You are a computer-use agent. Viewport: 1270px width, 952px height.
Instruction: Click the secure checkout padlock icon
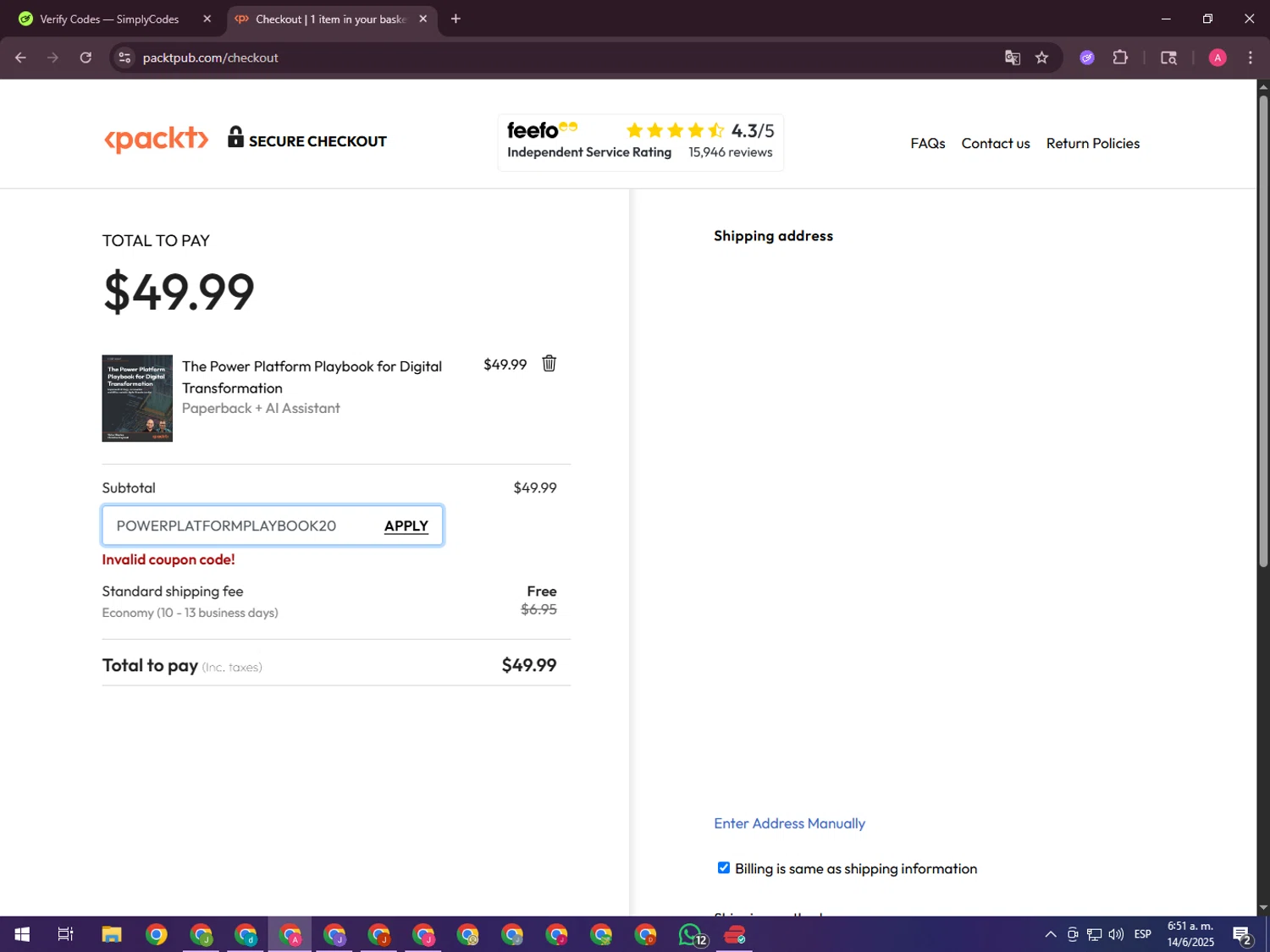click(x=235, y=137)
